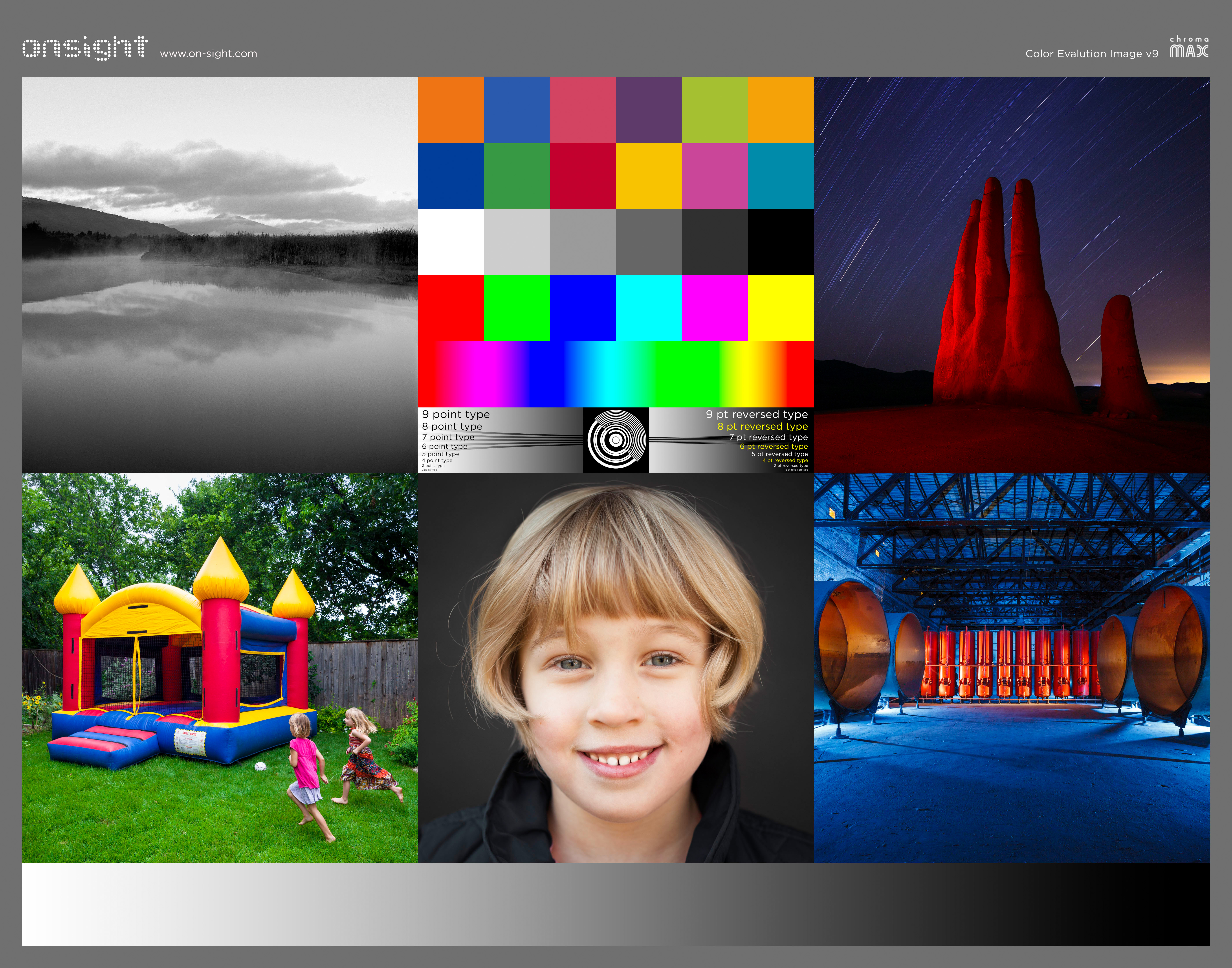The width and height of the screenshot is (1232, 968).
Task: Pick the bright magenta swatch in the saturated row
Action: click(715, 308)
